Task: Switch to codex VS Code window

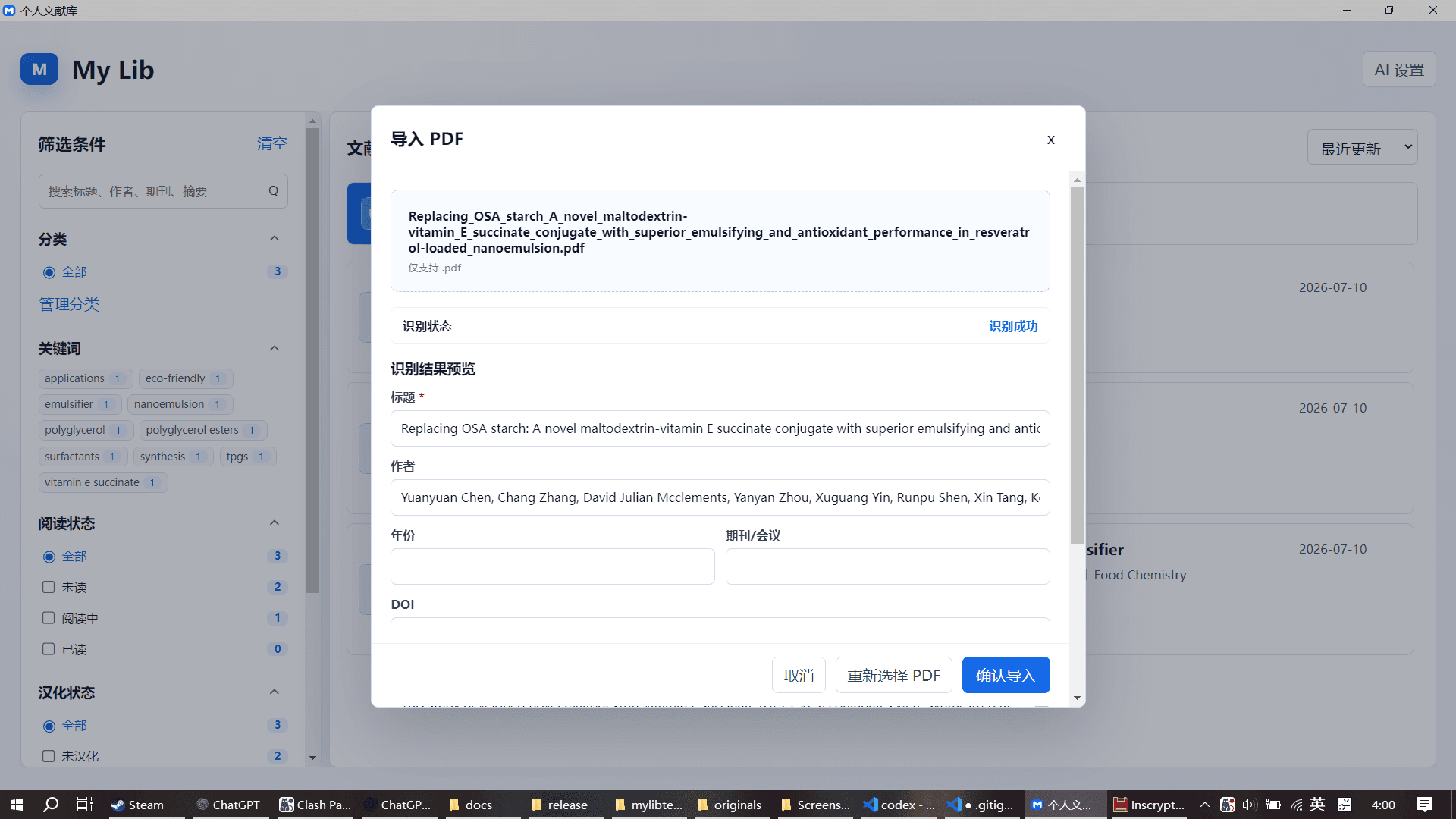Action: 899,805
